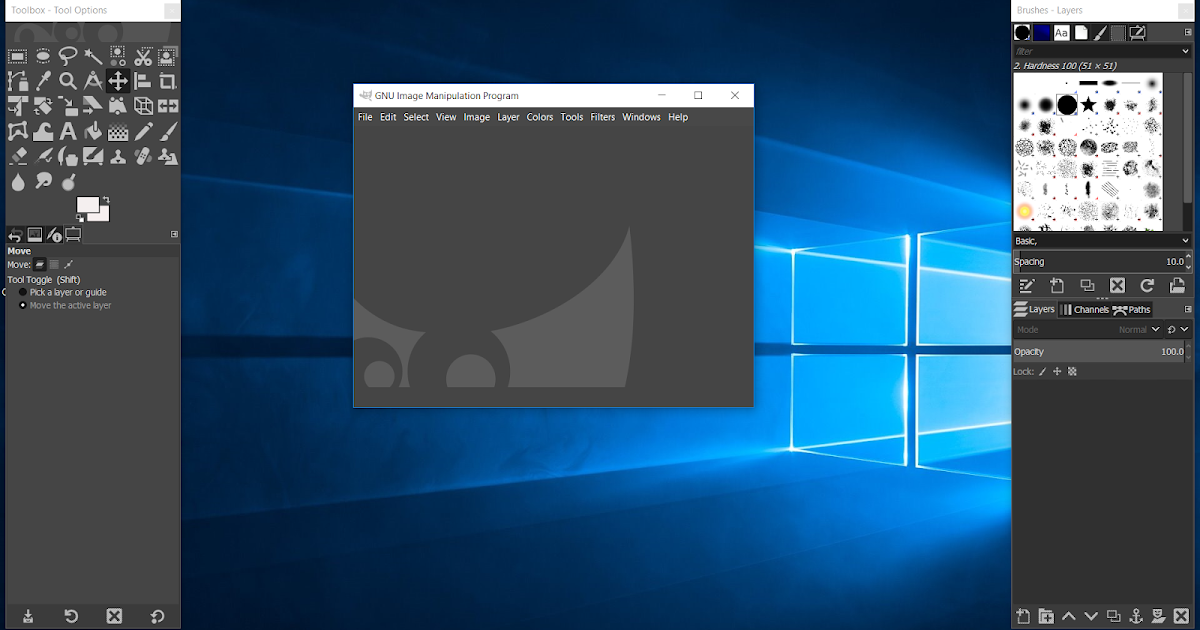
Task: Pick the Color Picker tool
Action: (x=42, y=82)
